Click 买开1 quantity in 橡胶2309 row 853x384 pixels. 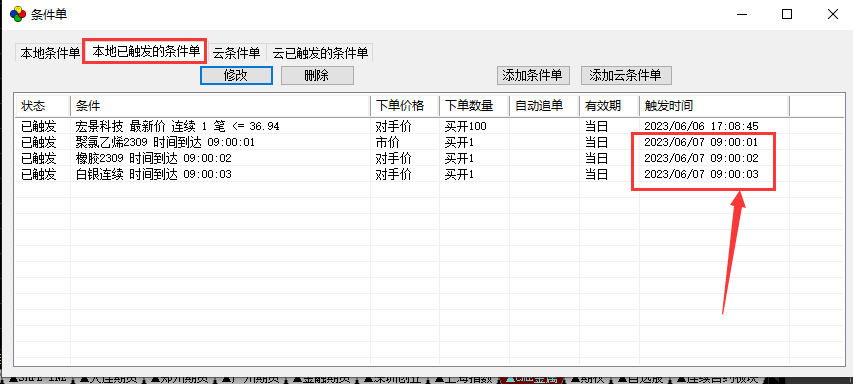459,159
